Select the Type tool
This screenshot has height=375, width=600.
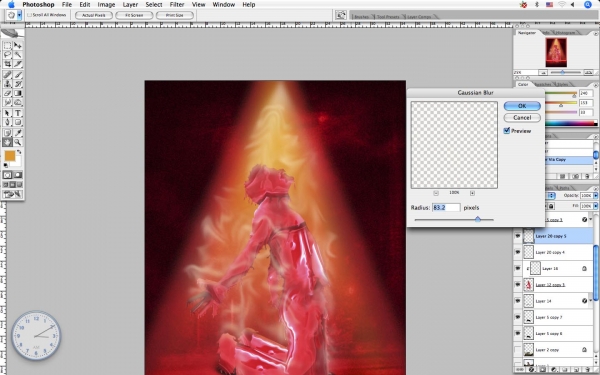[18, 113]
